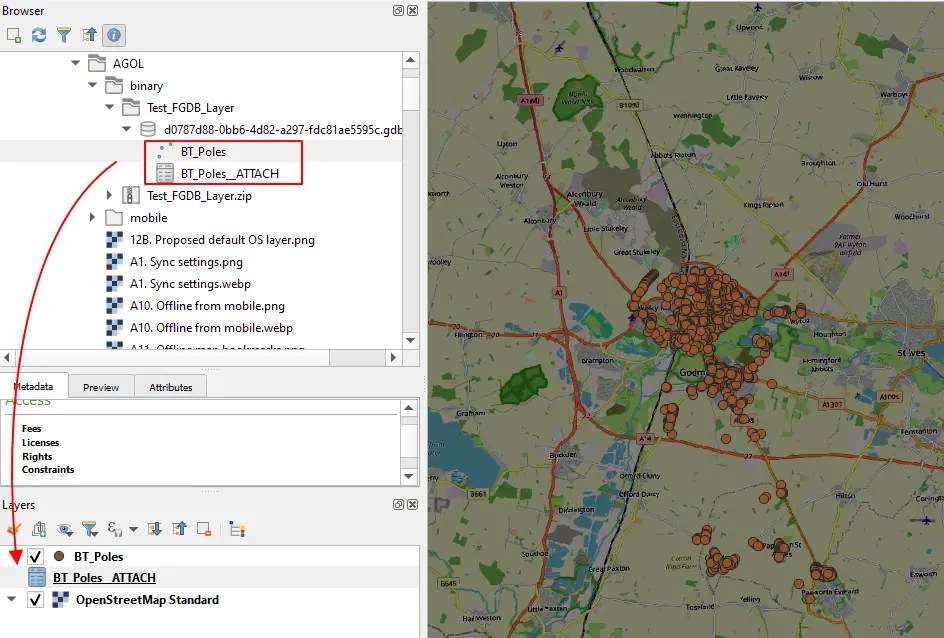Switch to the Preview tab
The width and height of the screenshot is (944, 638).
coord(100,385)
